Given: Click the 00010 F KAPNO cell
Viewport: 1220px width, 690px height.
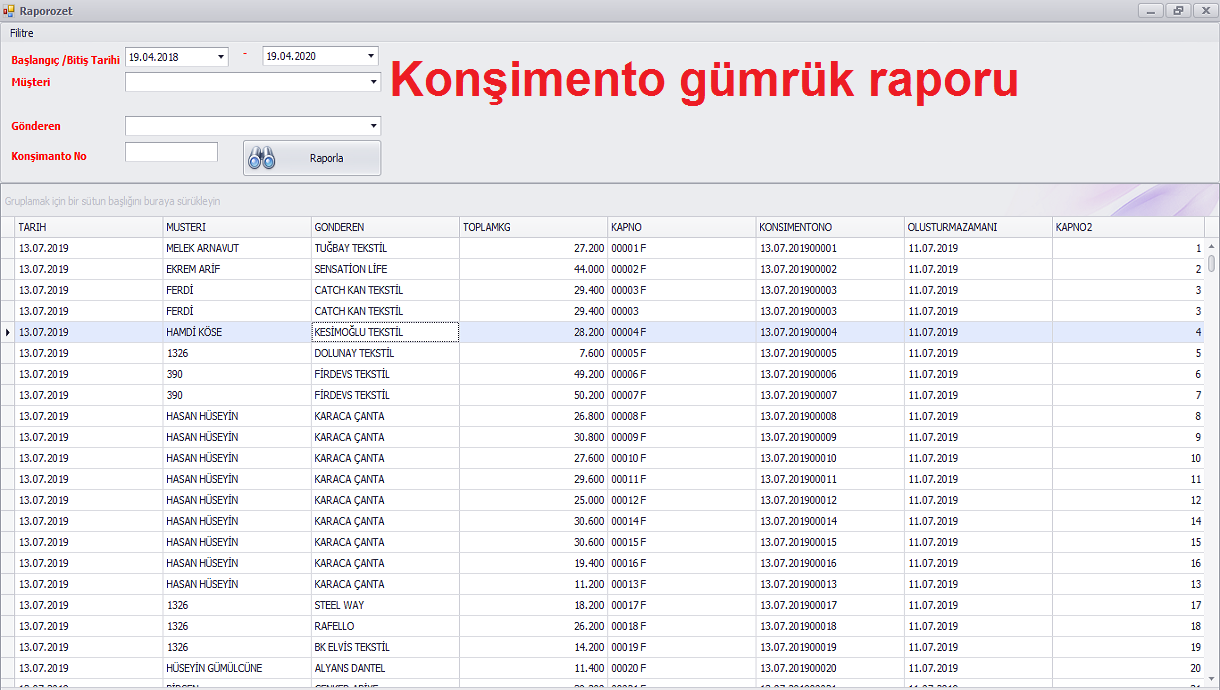Looking at the screenshot, I should click(682, 458).
